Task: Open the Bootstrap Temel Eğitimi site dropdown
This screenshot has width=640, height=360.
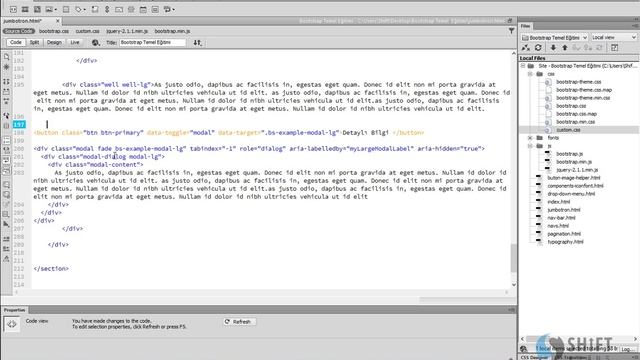Action: point(554,37)
